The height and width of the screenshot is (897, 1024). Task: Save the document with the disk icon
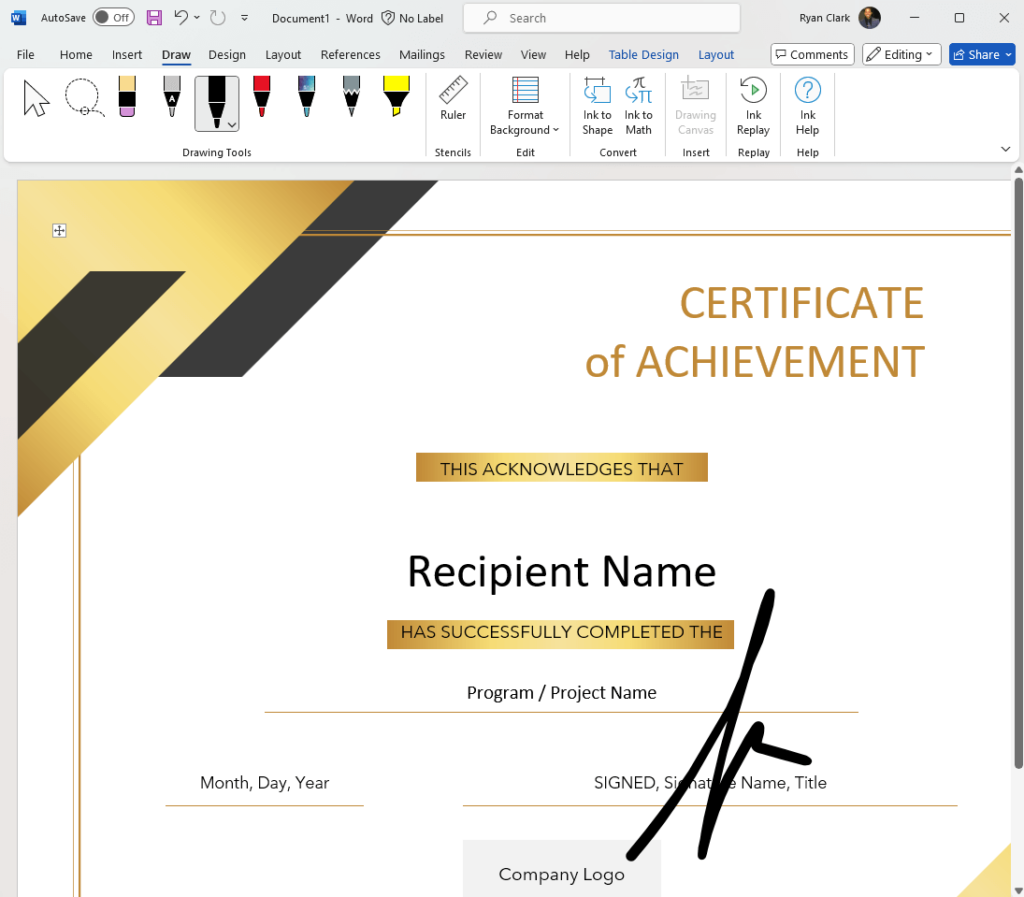click(x=154, y=18)
